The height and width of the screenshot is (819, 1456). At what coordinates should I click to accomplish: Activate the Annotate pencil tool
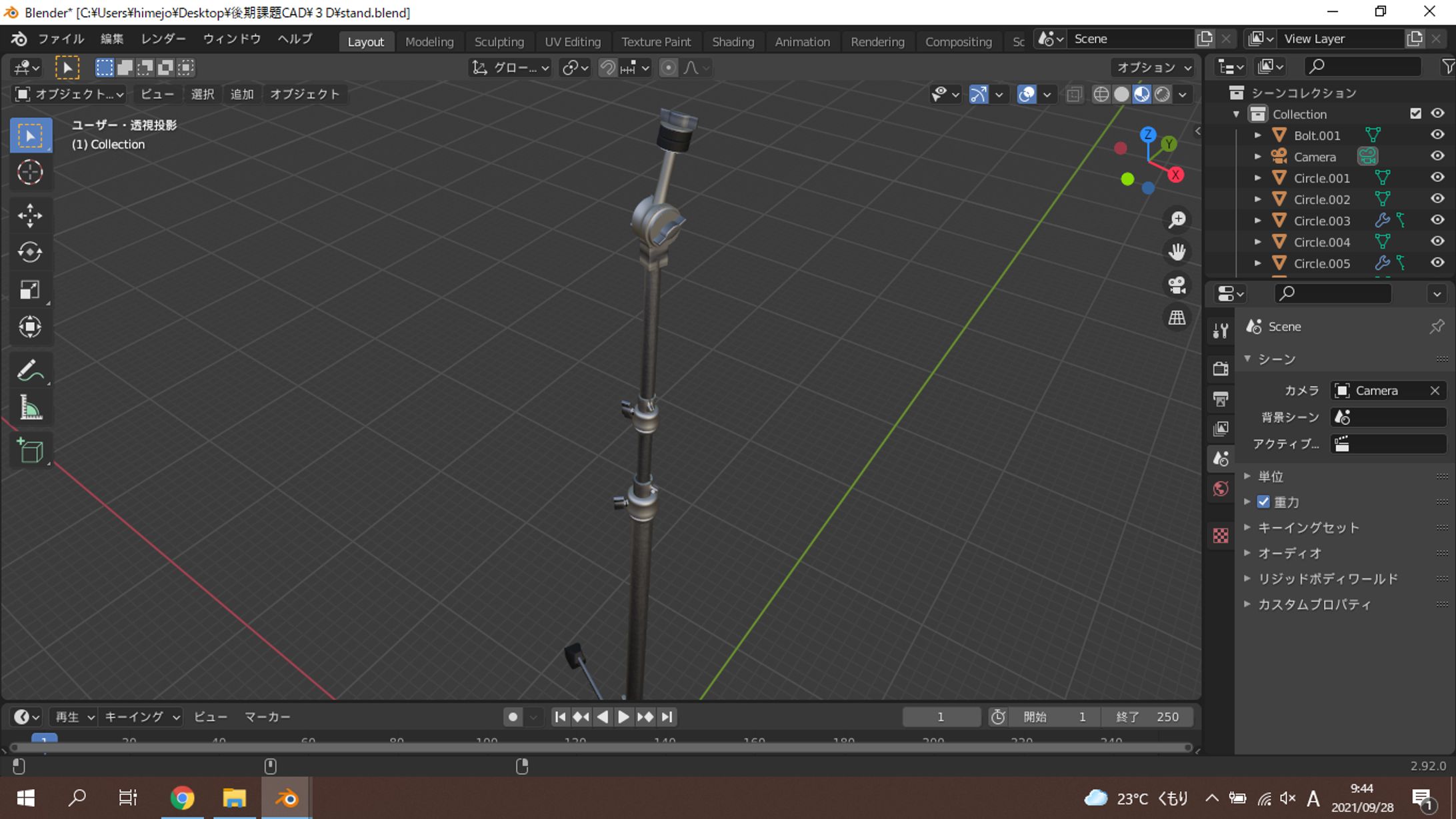click(x=29, y=371)
